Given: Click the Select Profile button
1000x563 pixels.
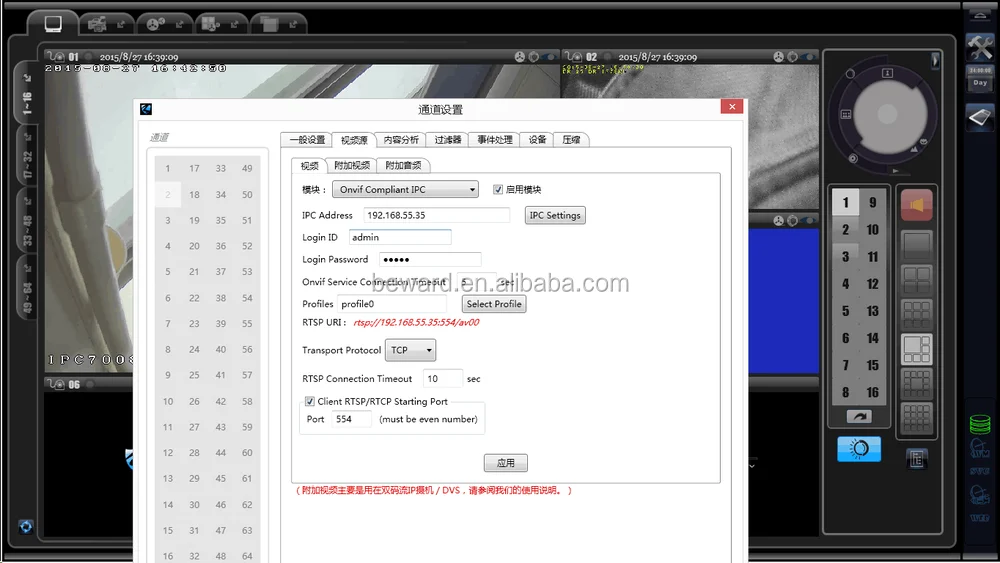Looking at the screenshot, I should tap(494, 304).
